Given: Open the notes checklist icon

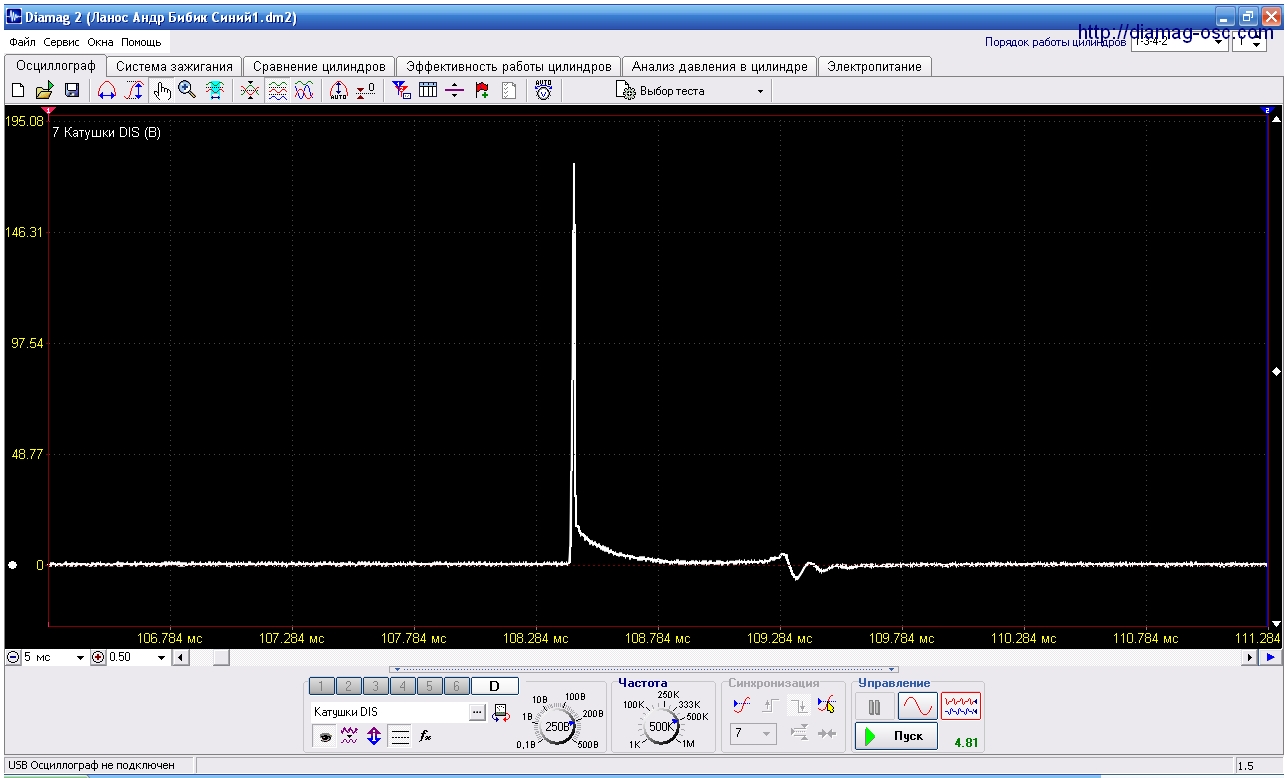Looking at the screenshot, I should pyautogui.click(x=509, y=91).
